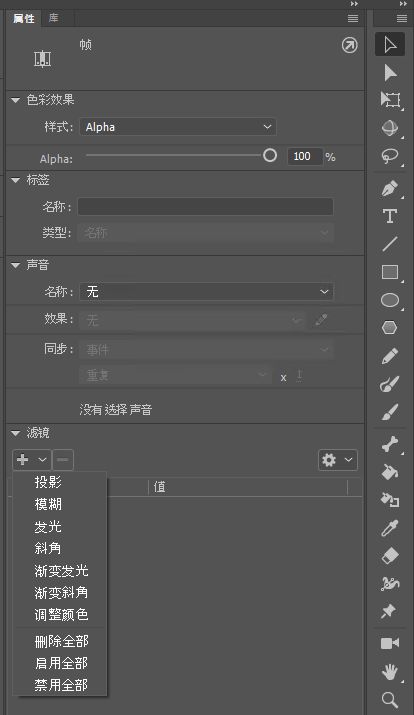Click the Alpha slider handle
This screenshot has height=715, width=414.
(270, 155)
